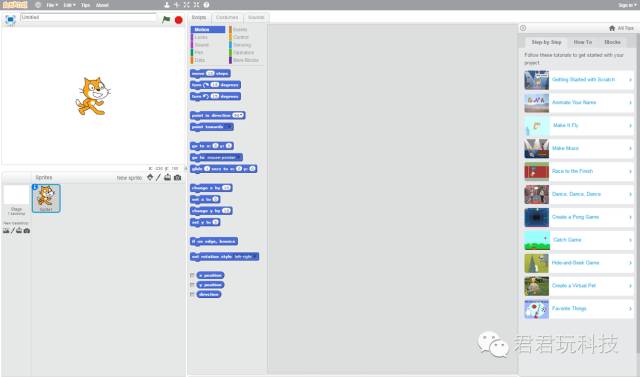Open the About menu item
Image resolution: width=640 pixels, height=377 pixels.
click(102, 5)
